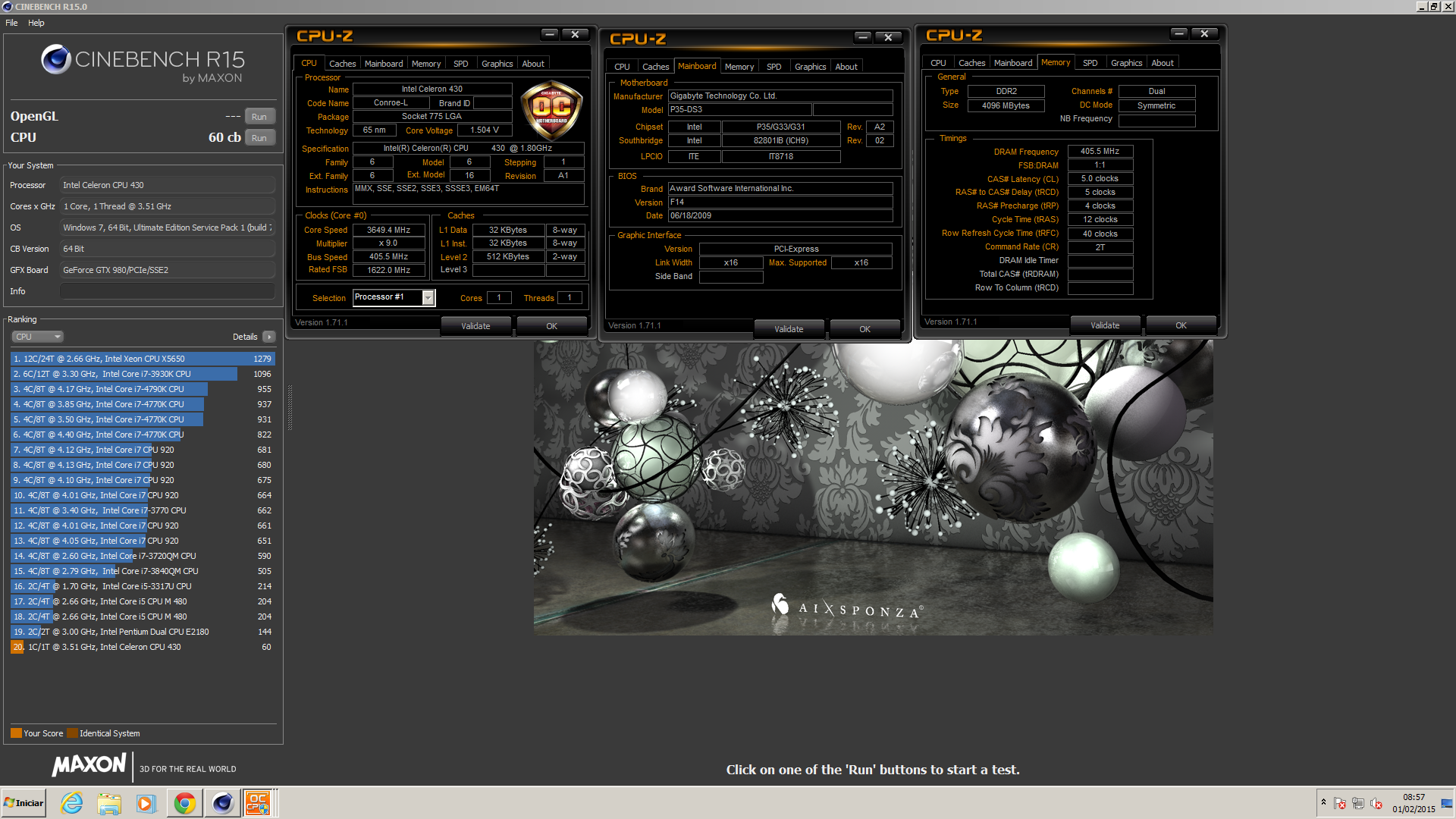Click OK in the Mainboard CPU-Z window
The width and height of the screenshot is (1456, 819).
pyautogui.click(x=865, y=329)
